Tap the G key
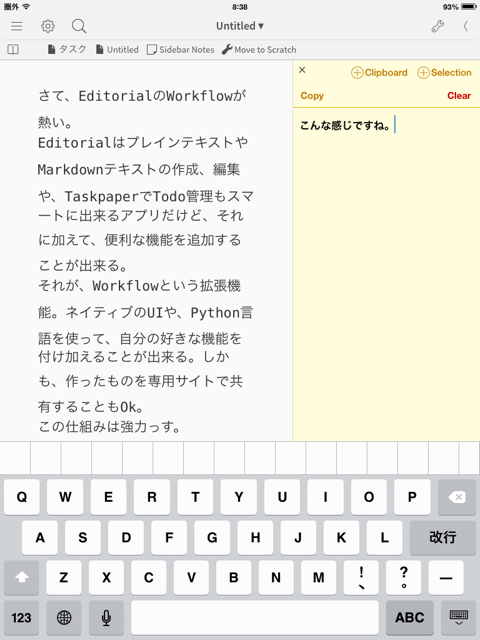 pyautogui.click(x=212, y=537)
